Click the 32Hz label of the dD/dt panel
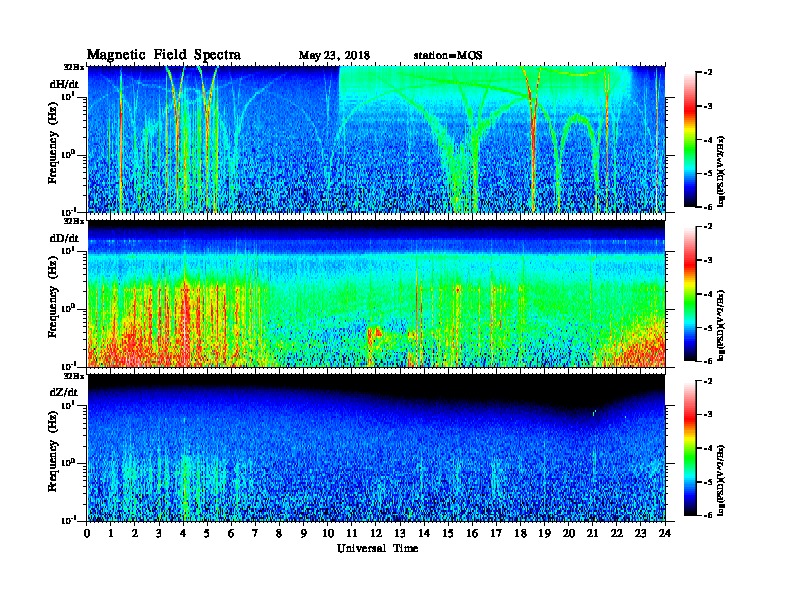792x612 pixels. (74, 221)
